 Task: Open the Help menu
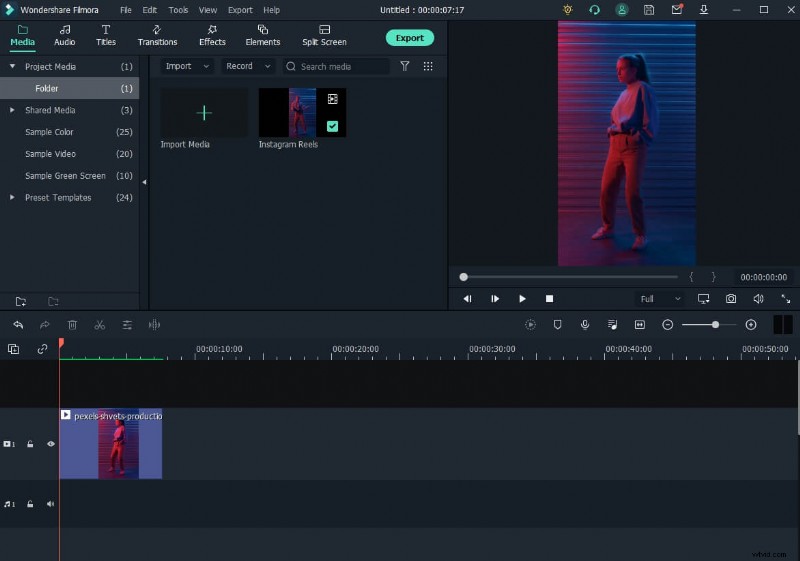pos(271,10)
